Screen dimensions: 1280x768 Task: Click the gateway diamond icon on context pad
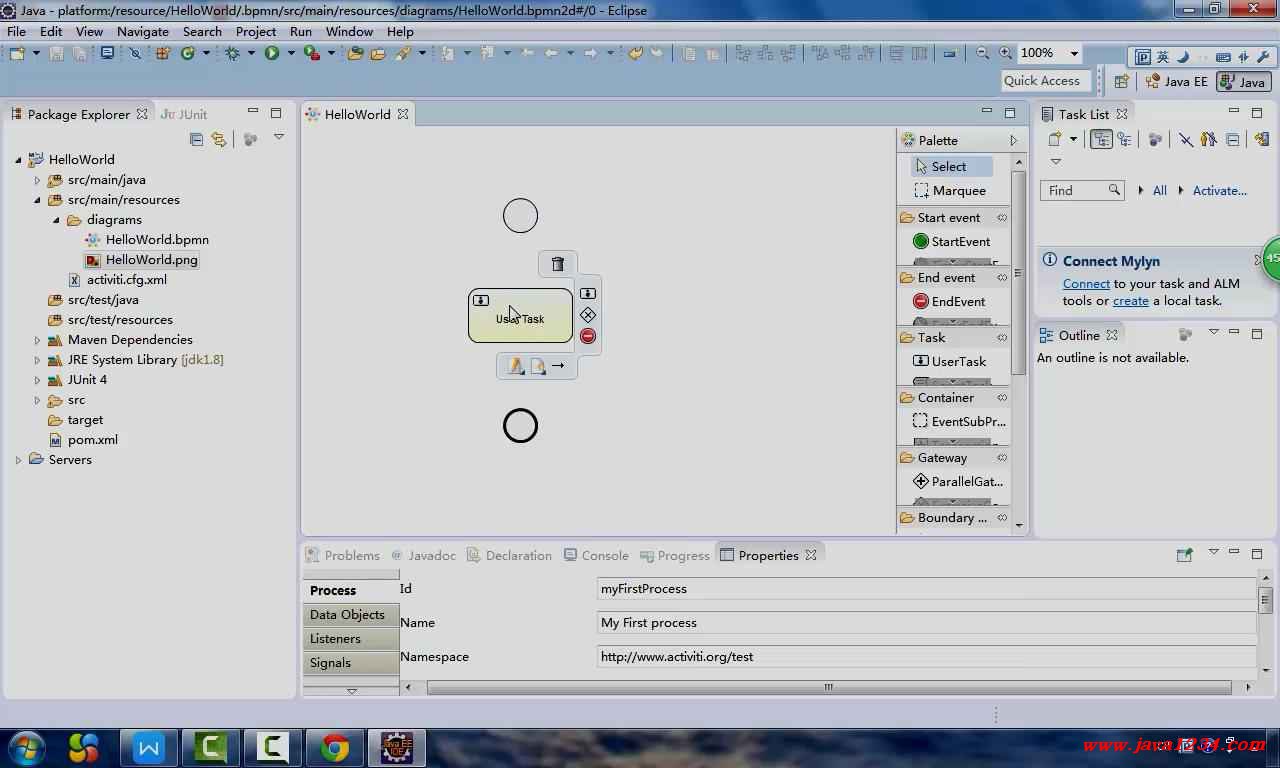tap(588, 314)
